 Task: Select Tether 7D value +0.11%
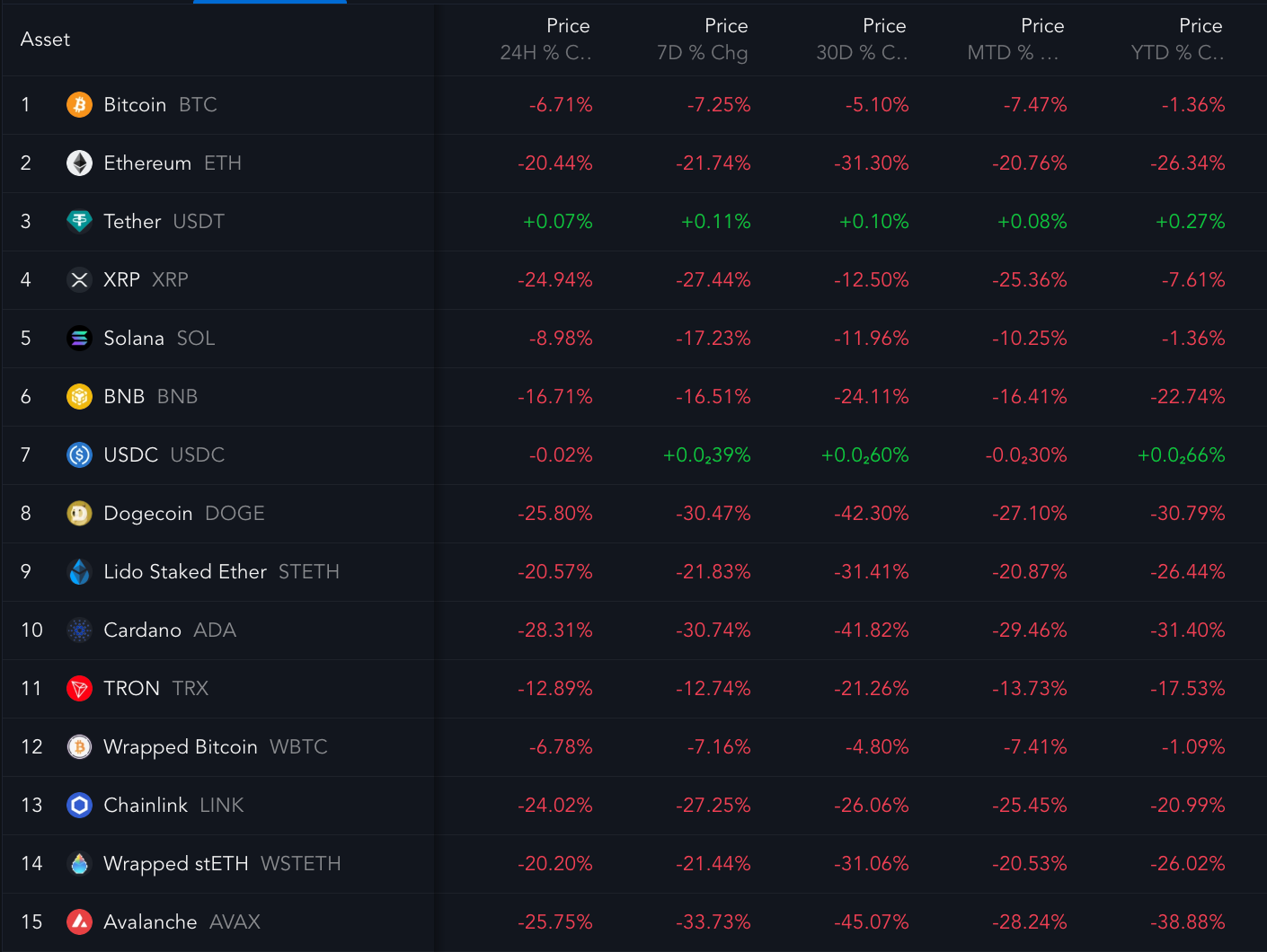pos(715,222)
